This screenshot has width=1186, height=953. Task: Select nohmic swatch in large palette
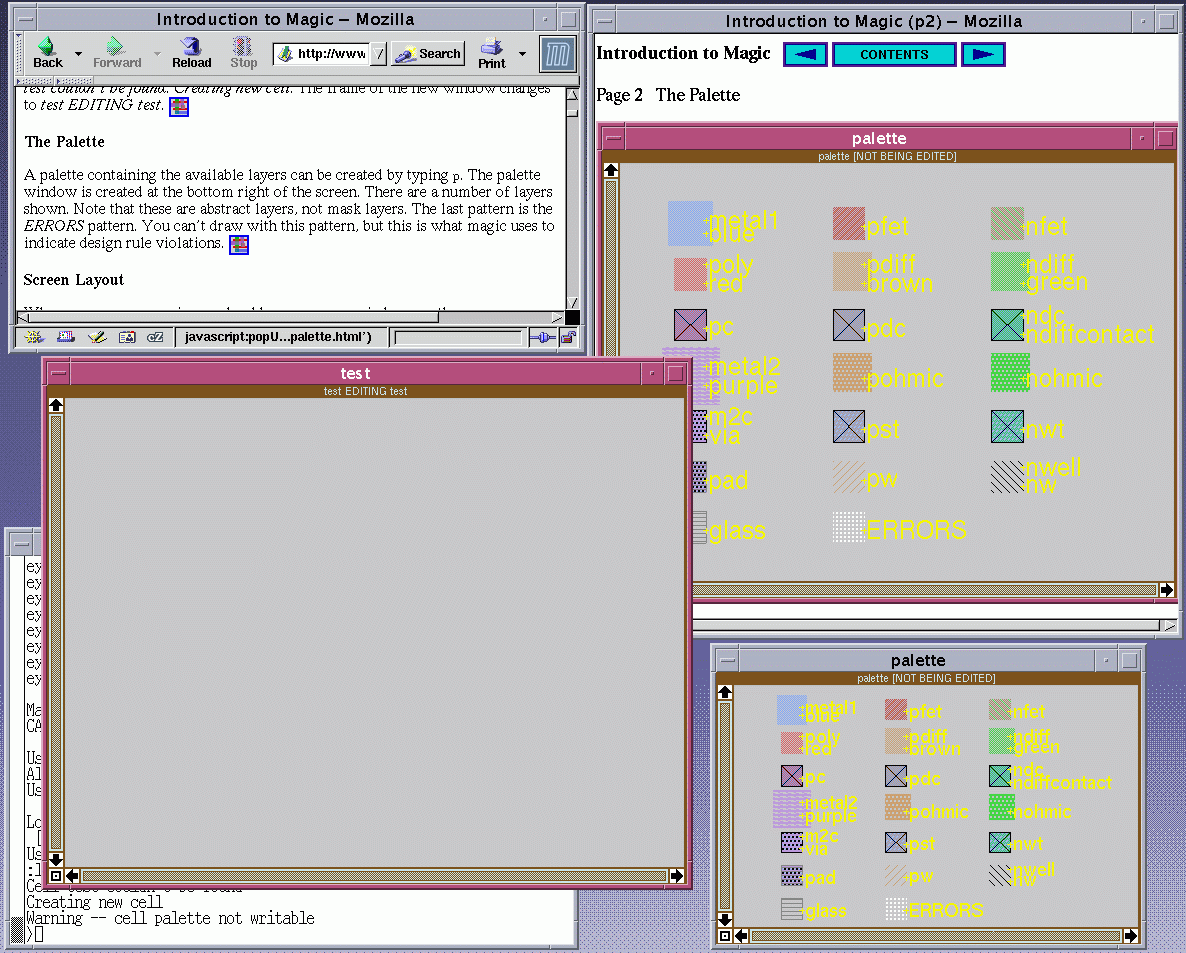click(x=1011, y=372)
